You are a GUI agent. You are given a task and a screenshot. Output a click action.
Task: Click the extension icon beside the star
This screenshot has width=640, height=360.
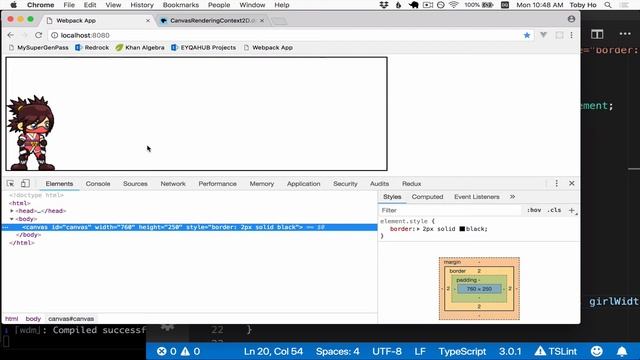(544, 35)
